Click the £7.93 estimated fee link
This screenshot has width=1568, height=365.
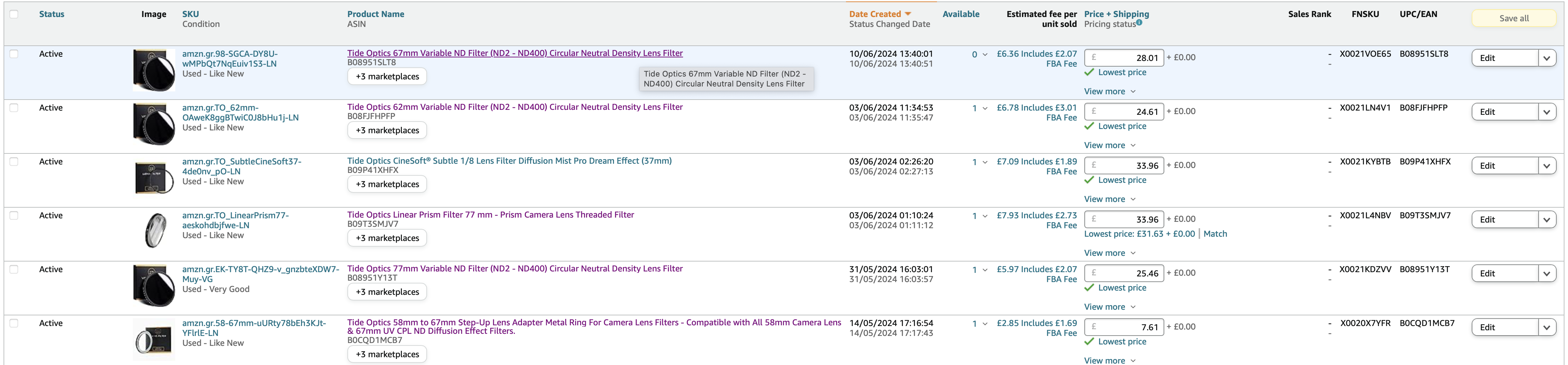tap(1036, 220)
